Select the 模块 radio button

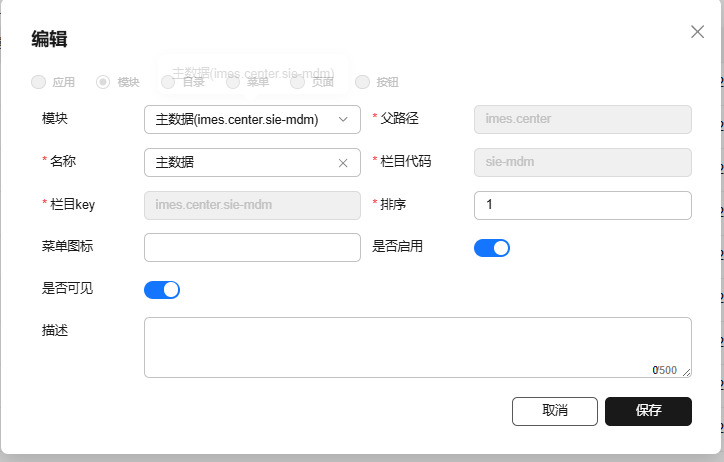[x=103, y=82]
